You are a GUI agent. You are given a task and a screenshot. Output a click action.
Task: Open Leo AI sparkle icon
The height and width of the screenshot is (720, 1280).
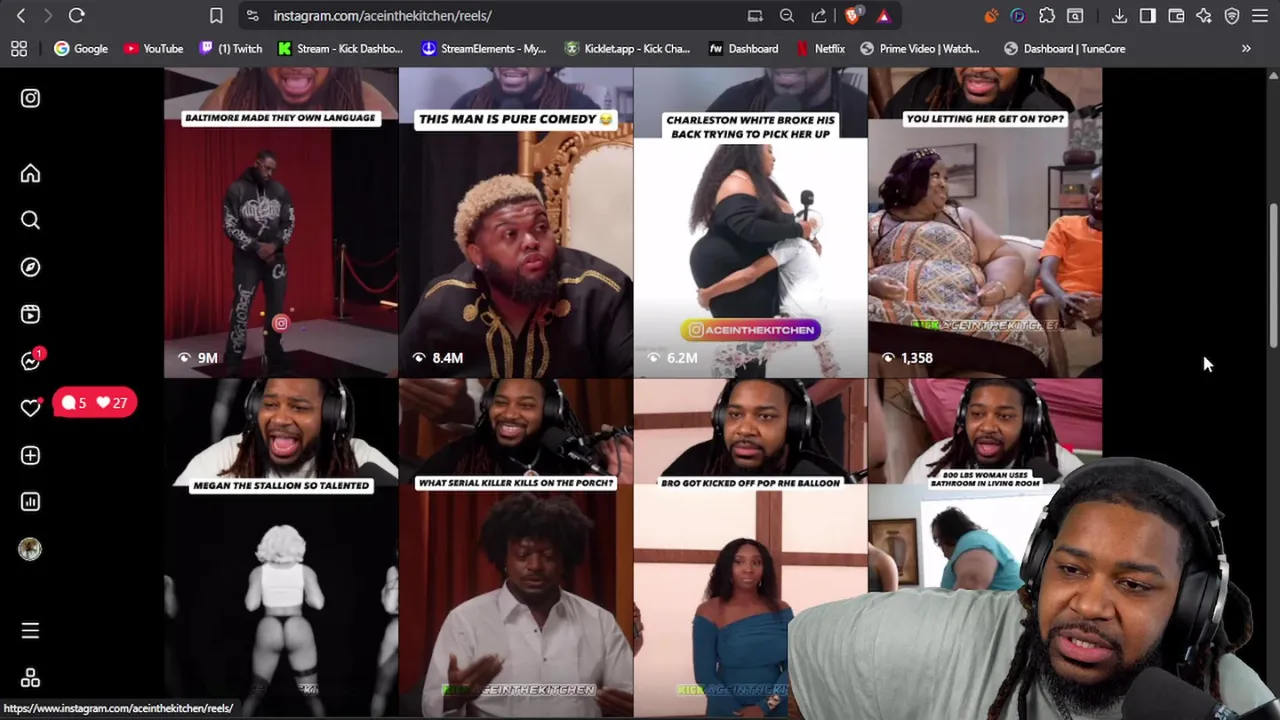[1204, 16]
